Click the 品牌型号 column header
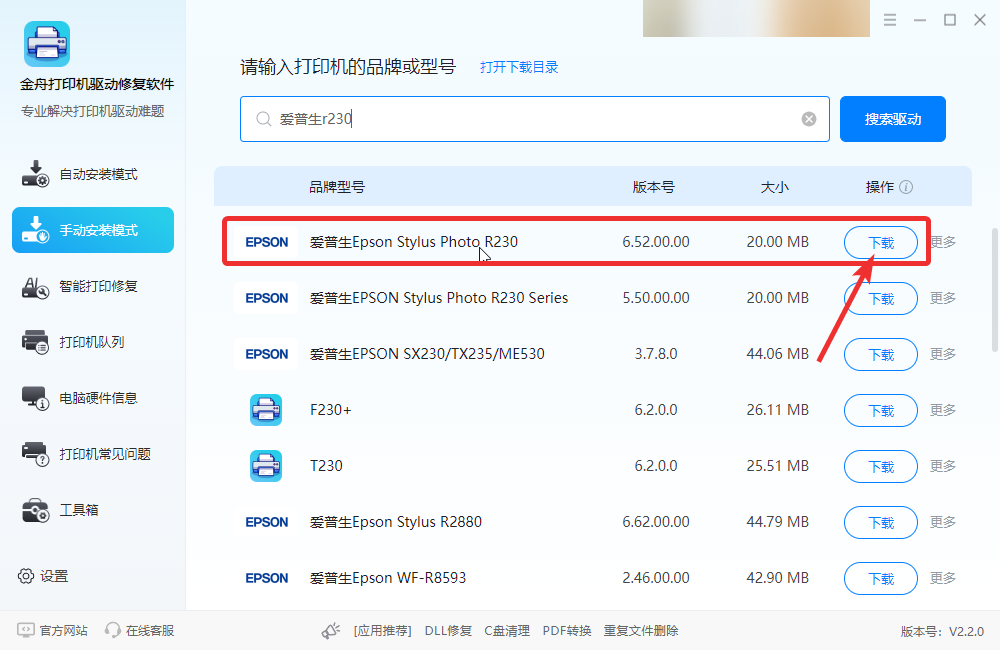Image resolution: width=1000 pixels, height=650 pixels. point(337,187)
